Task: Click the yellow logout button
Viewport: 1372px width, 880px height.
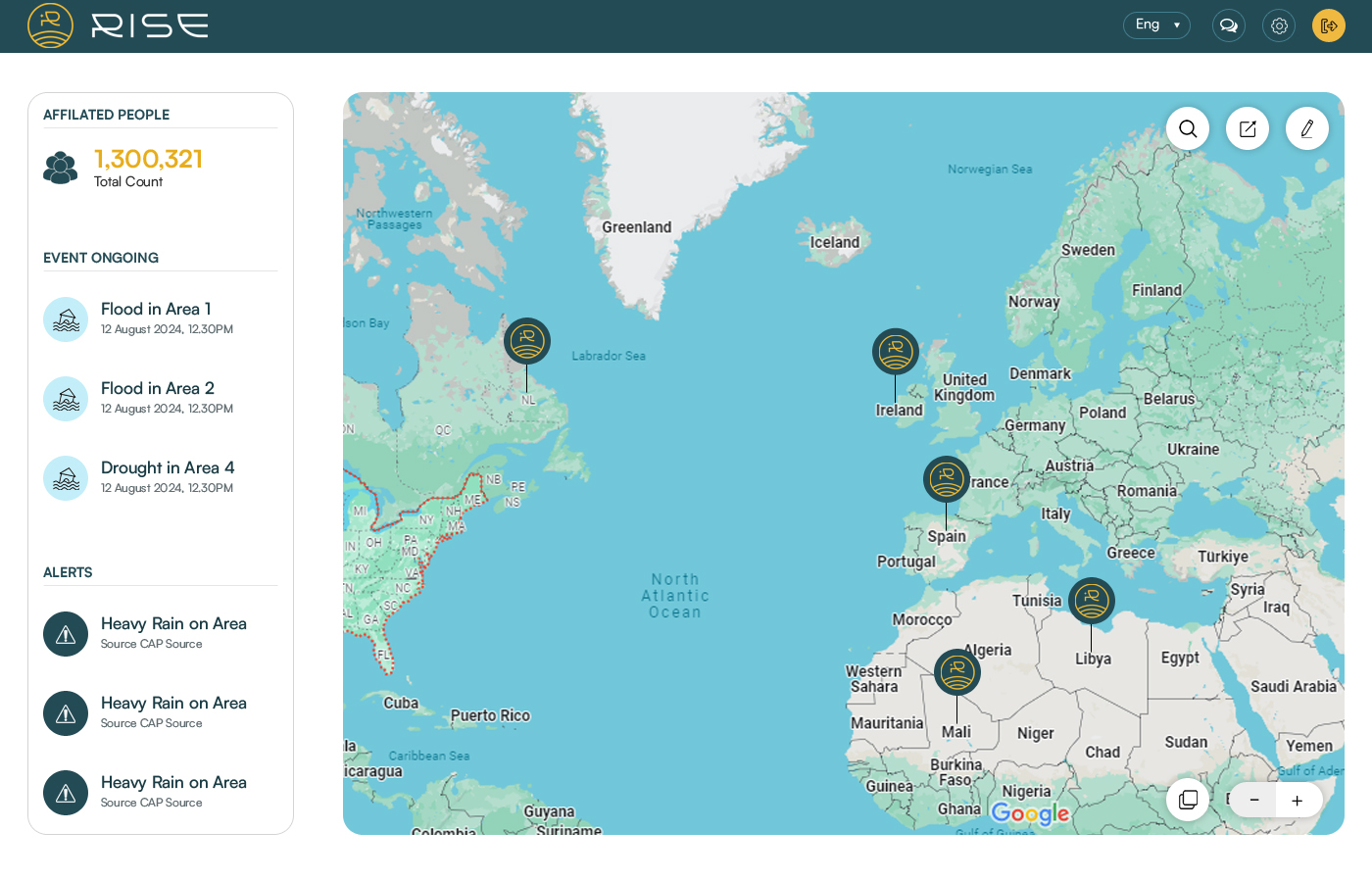Action: pos(1328,25)
